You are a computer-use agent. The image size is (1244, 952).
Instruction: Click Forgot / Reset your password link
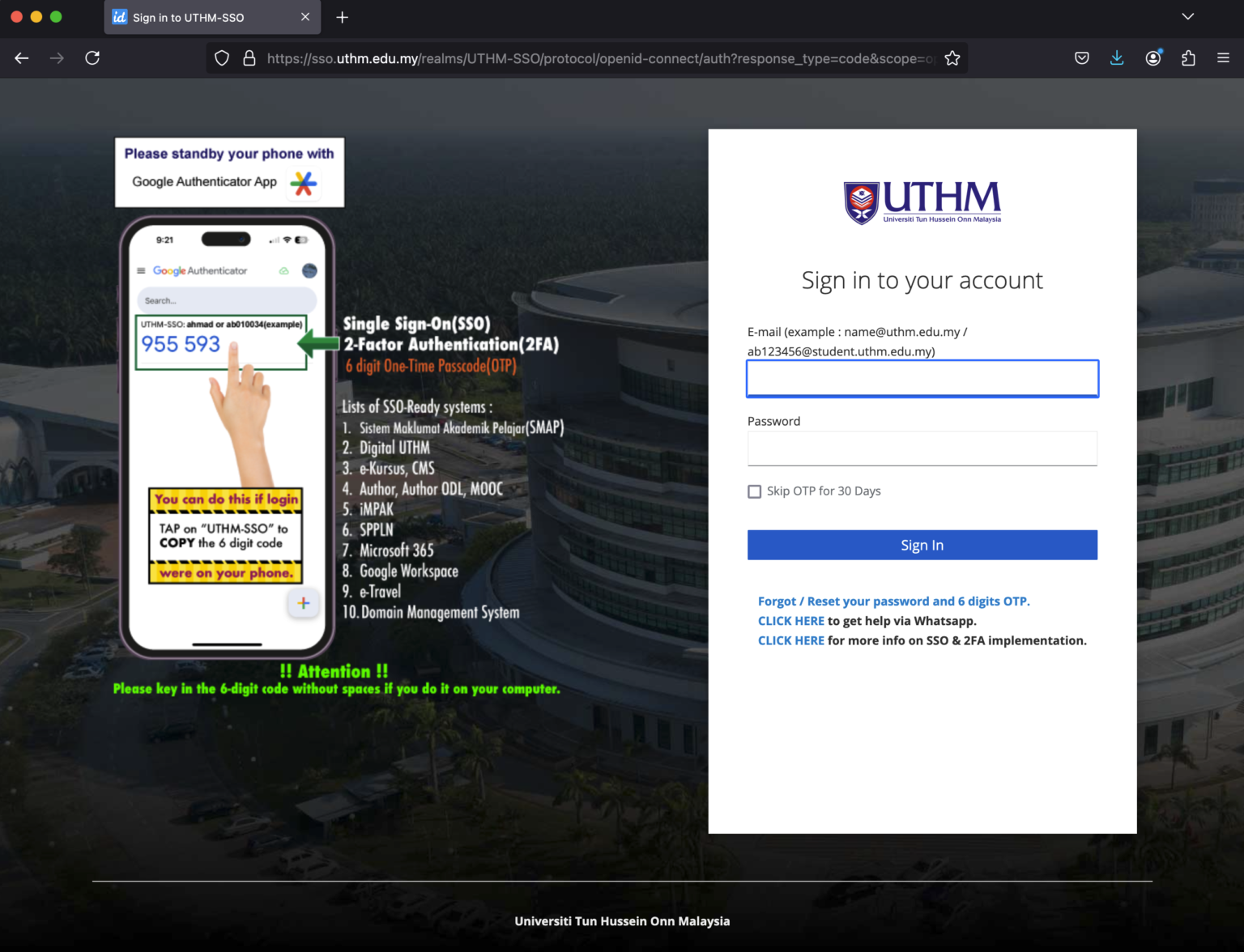pyautogui.click(x=893, y=601)
